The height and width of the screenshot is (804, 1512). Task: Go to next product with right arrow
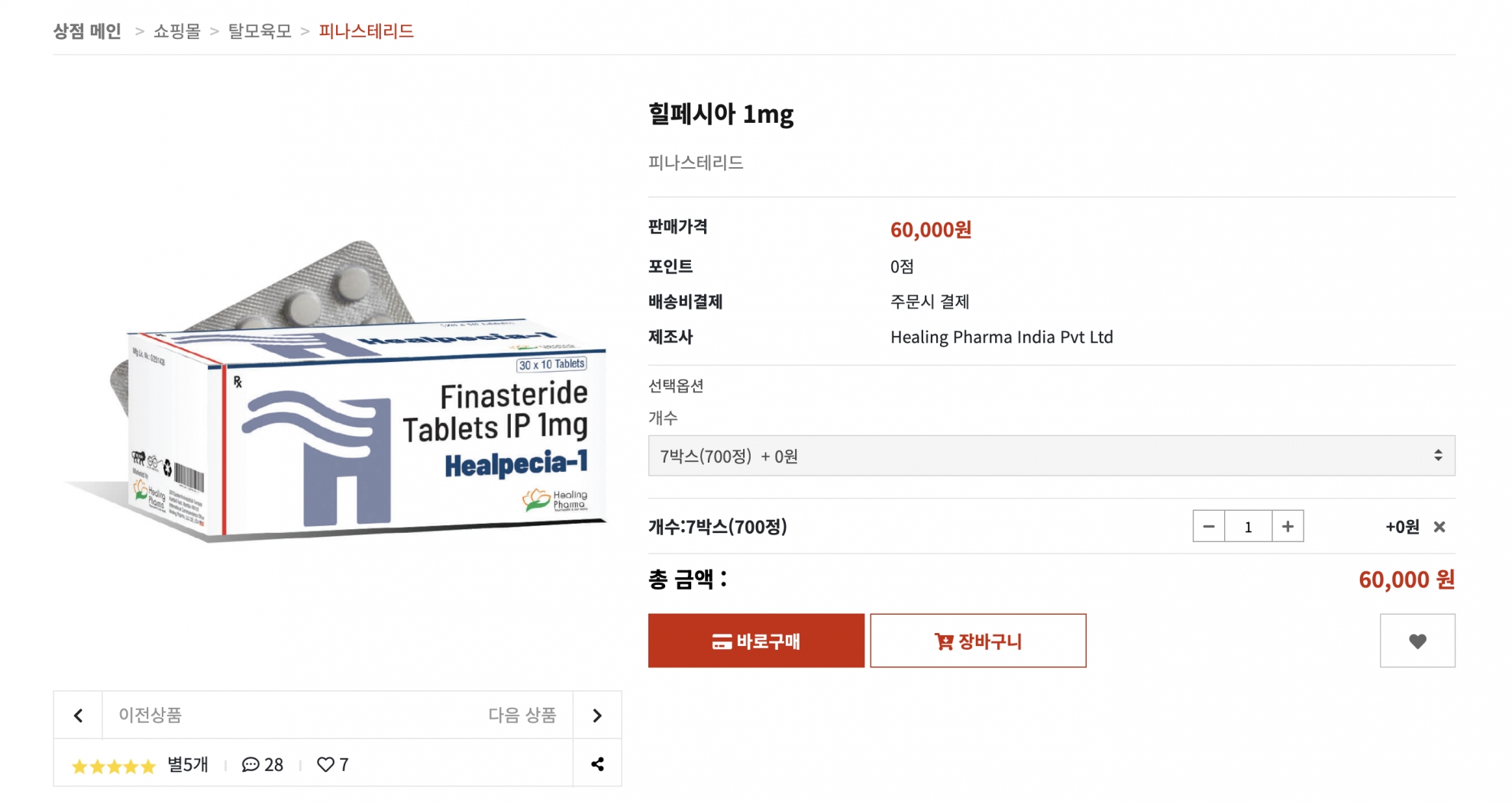(x=597, y=715)
